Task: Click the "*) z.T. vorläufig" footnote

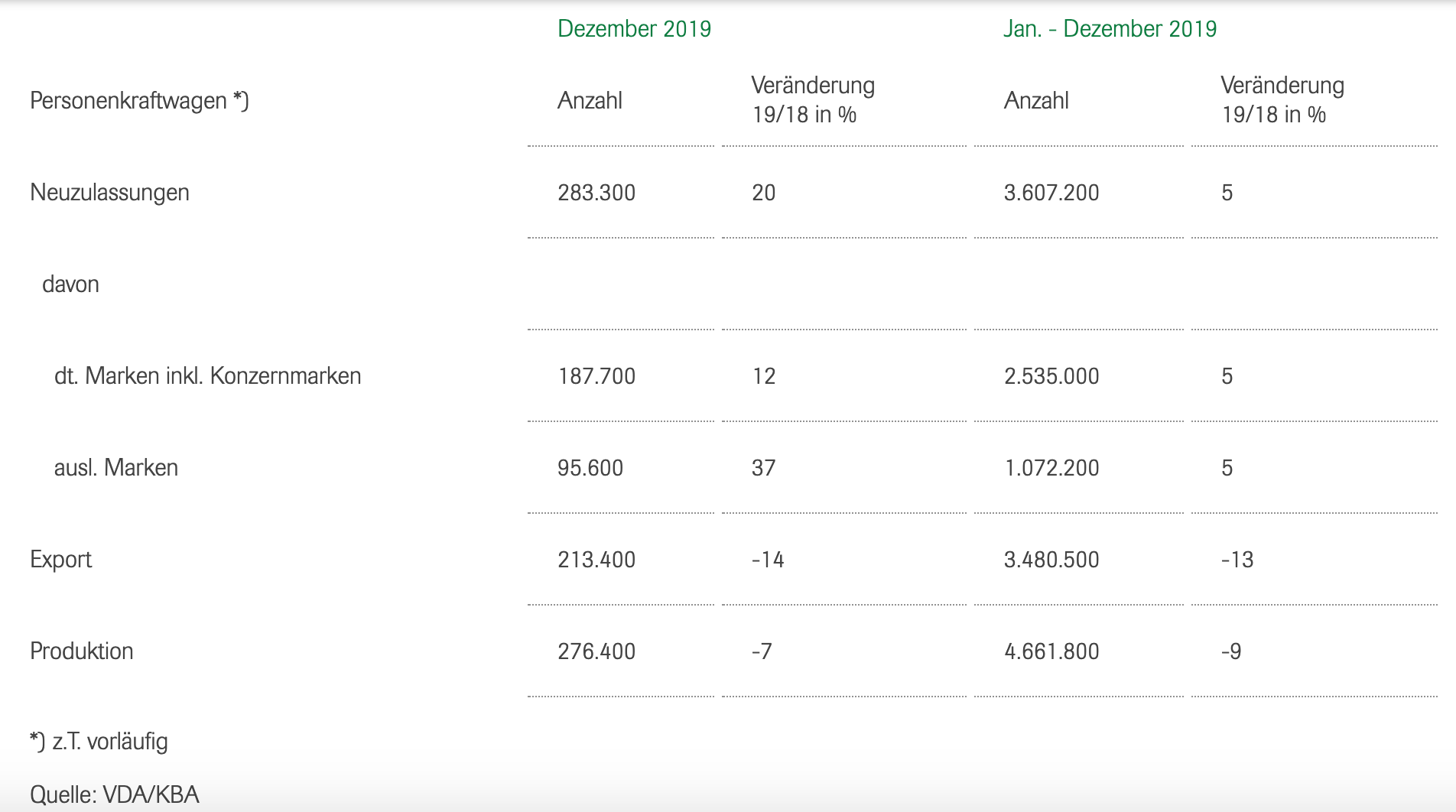Action: 99,742
